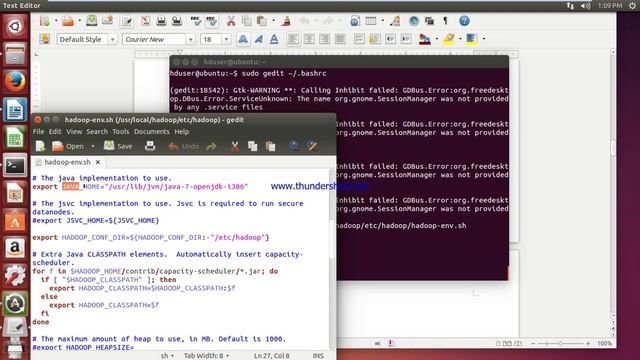Click the Paste icon in gedit toolbar
The image size is (640, 360).
coord(270,146)
